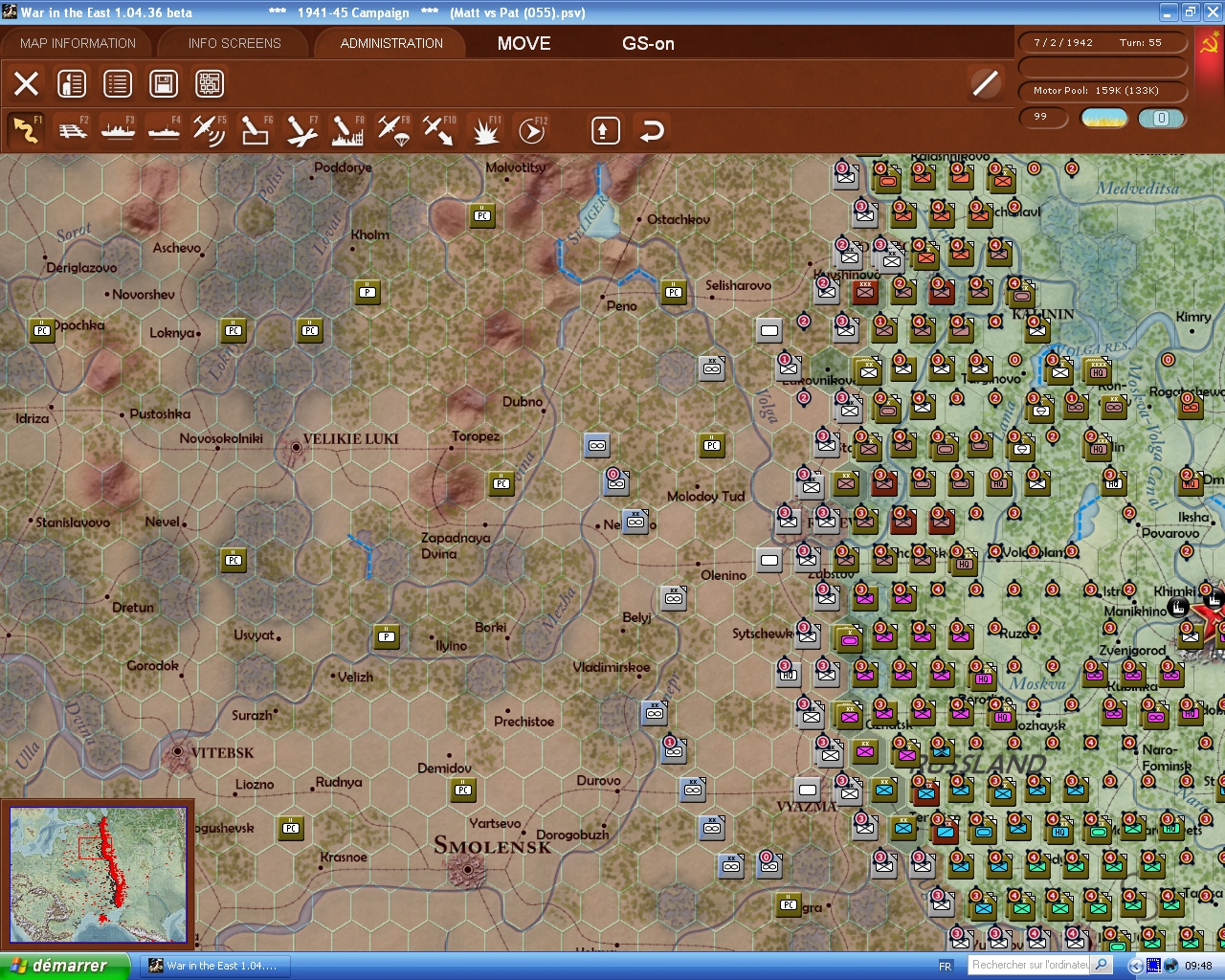This screenshot has height=980, width=1225.
Task: Select the F9 air transport mode icon
Action: coord(393,130)
